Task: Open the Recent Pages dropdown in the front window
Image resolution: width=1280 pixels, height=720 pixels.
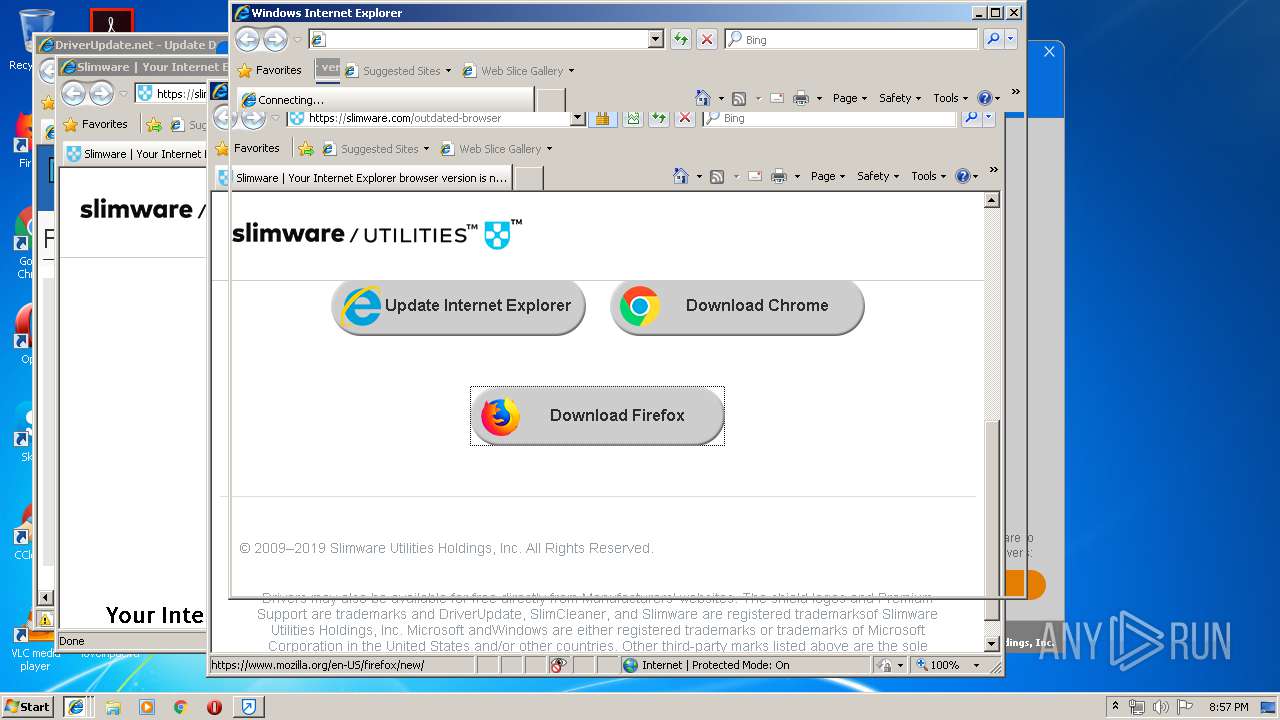Action: tap(297, 40)
